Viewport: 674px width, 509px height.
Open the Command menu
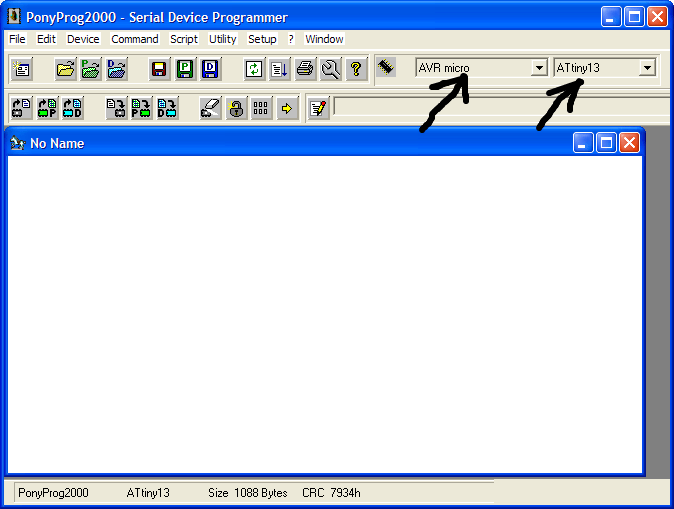(x=135, y=39)
